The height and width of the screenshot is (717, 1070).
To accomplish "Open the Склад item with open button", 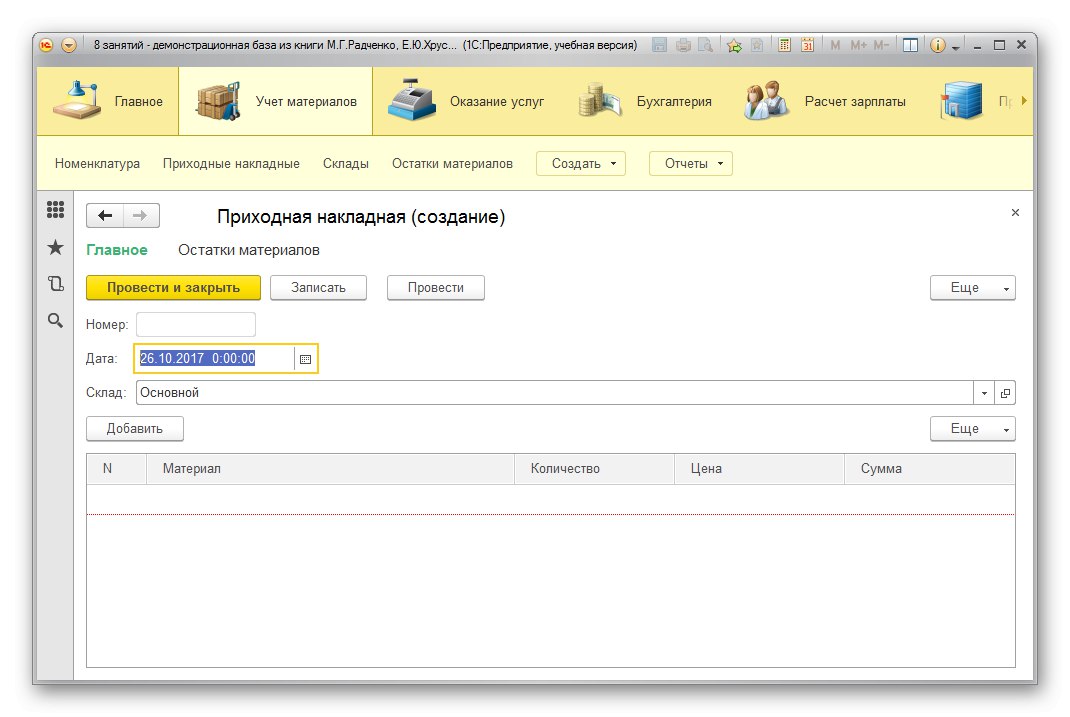I will click(x=1005, y=393).
